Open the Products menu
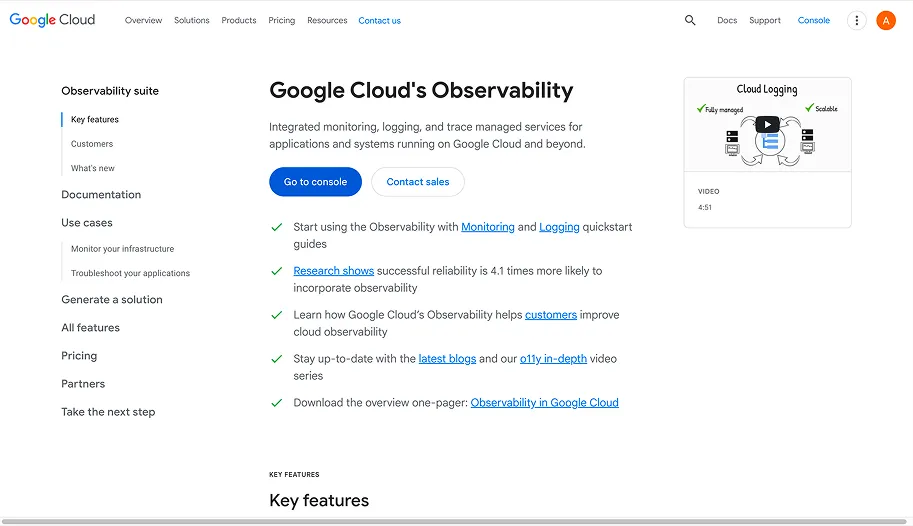Screen dimensions: 913x526 [x=239, y=20]
